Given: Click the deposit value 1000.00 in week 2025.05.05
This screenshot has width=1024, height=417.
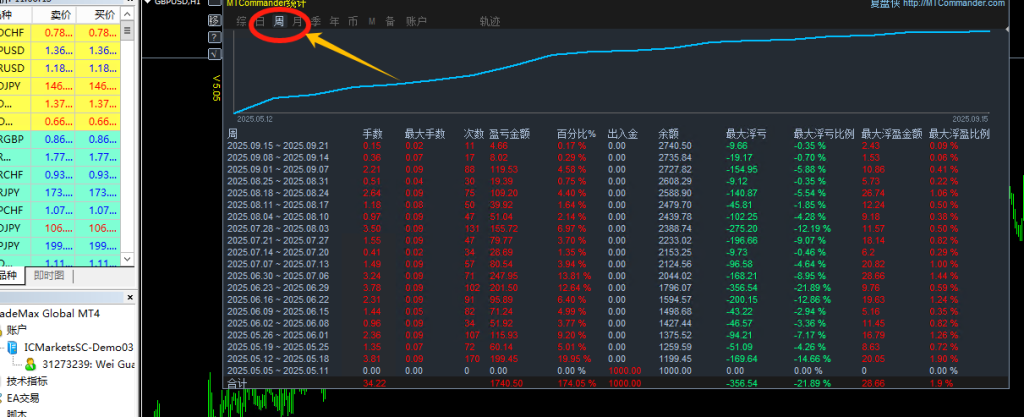Looking at the screenshot, I should (x=624, y=370).
